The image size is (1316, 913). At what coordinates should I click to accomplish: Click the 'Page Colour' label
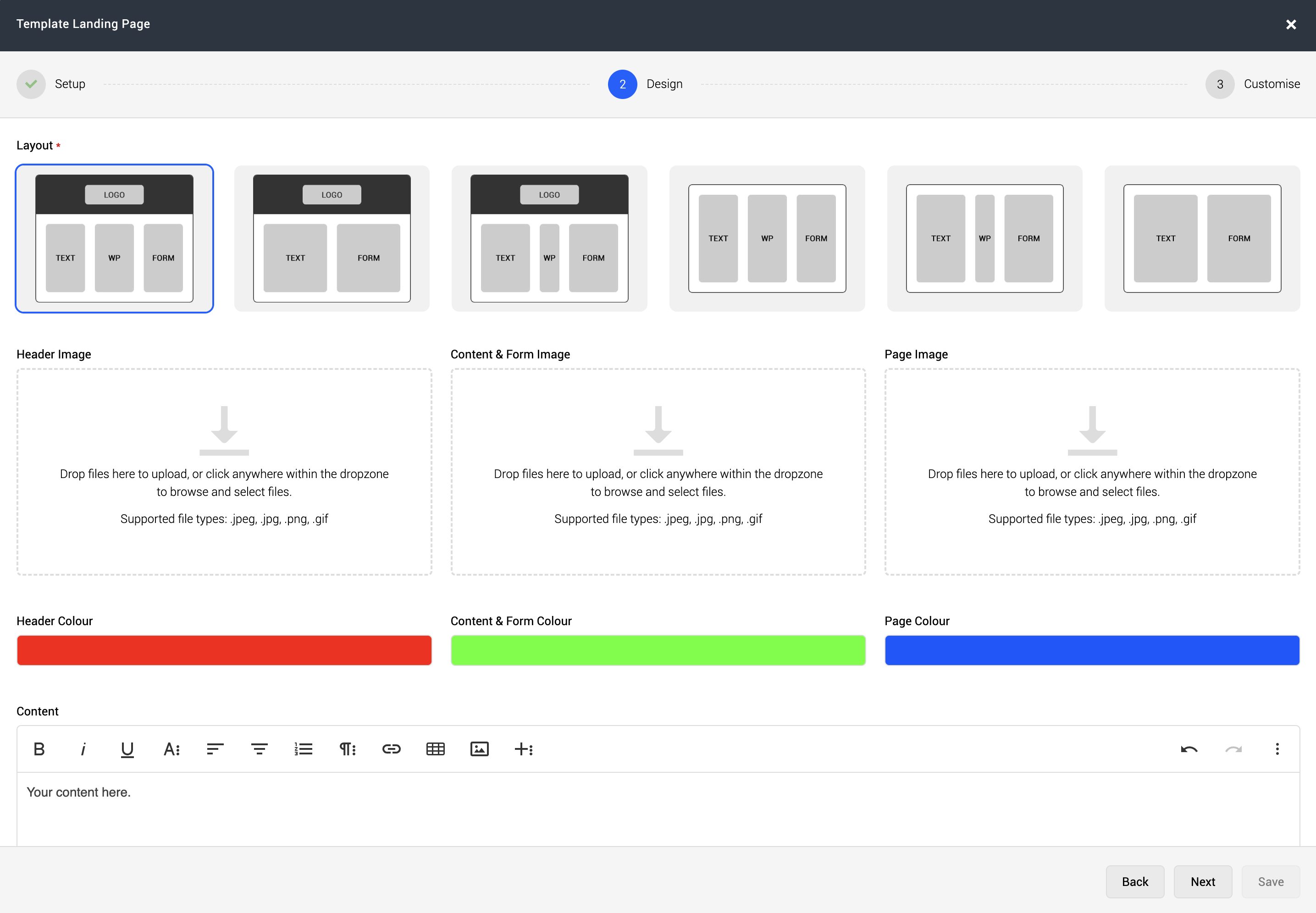coord(917,621)
